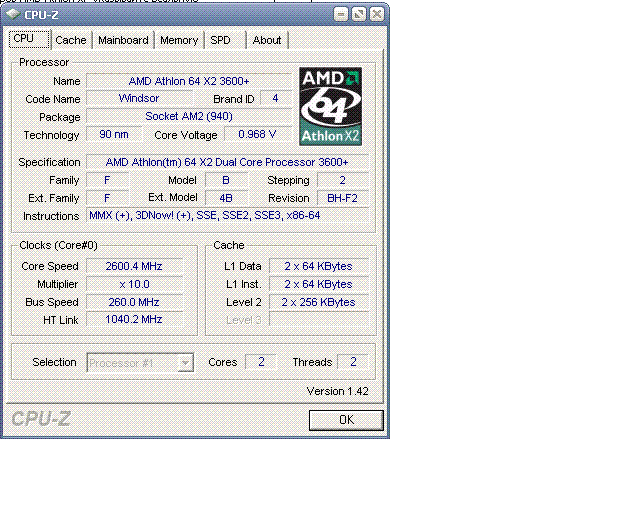
Task: Click the Specification field with Dual Core Processor
Action: coord(227,162)
